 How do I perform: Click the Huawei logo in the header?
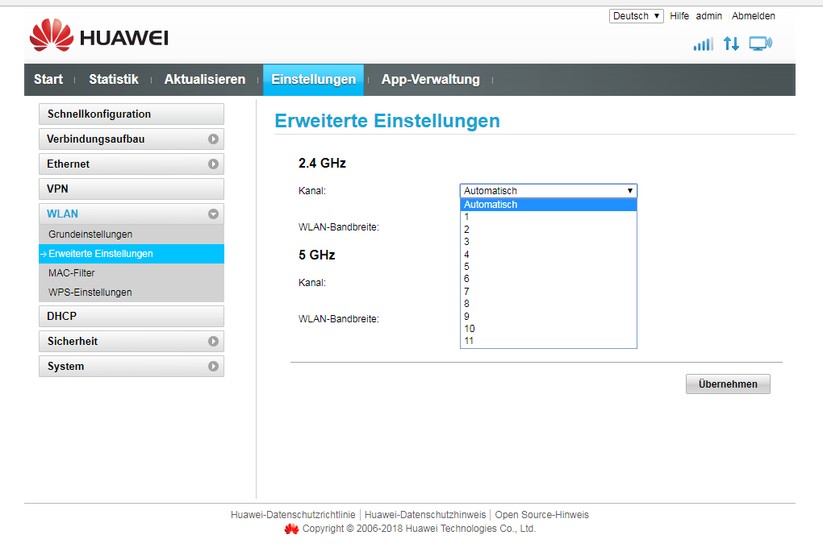click(x=98, y=38)
